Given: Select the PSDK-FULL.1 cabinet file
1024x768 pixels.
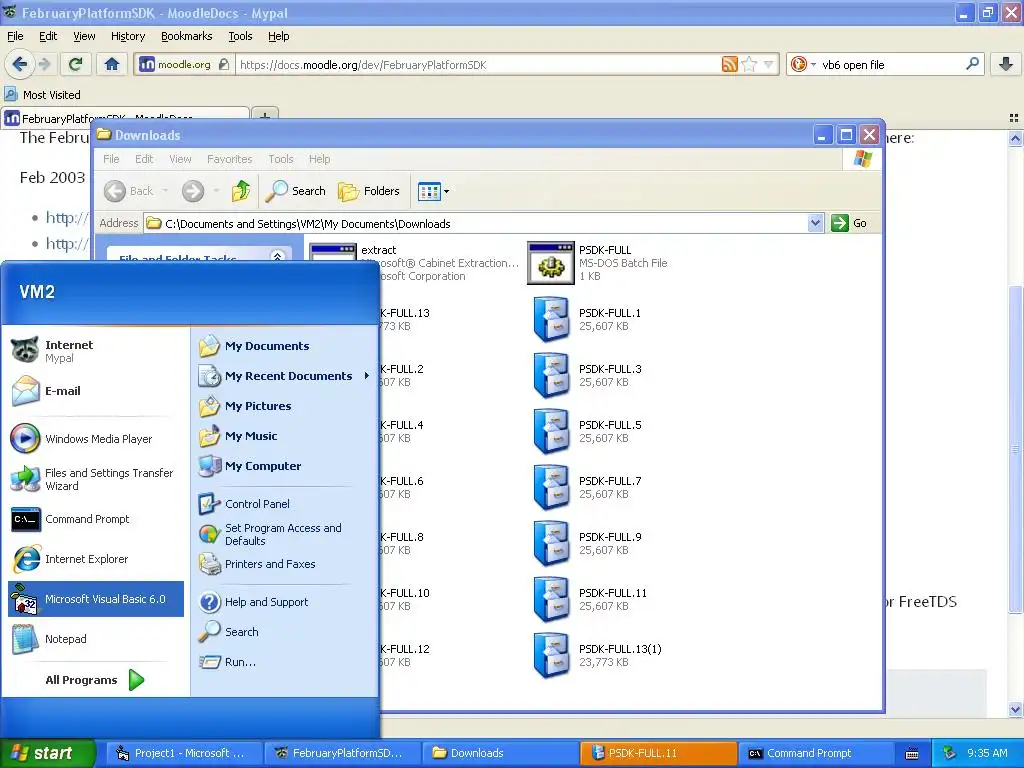Looking at the screenshot, I should pos(588,319).
